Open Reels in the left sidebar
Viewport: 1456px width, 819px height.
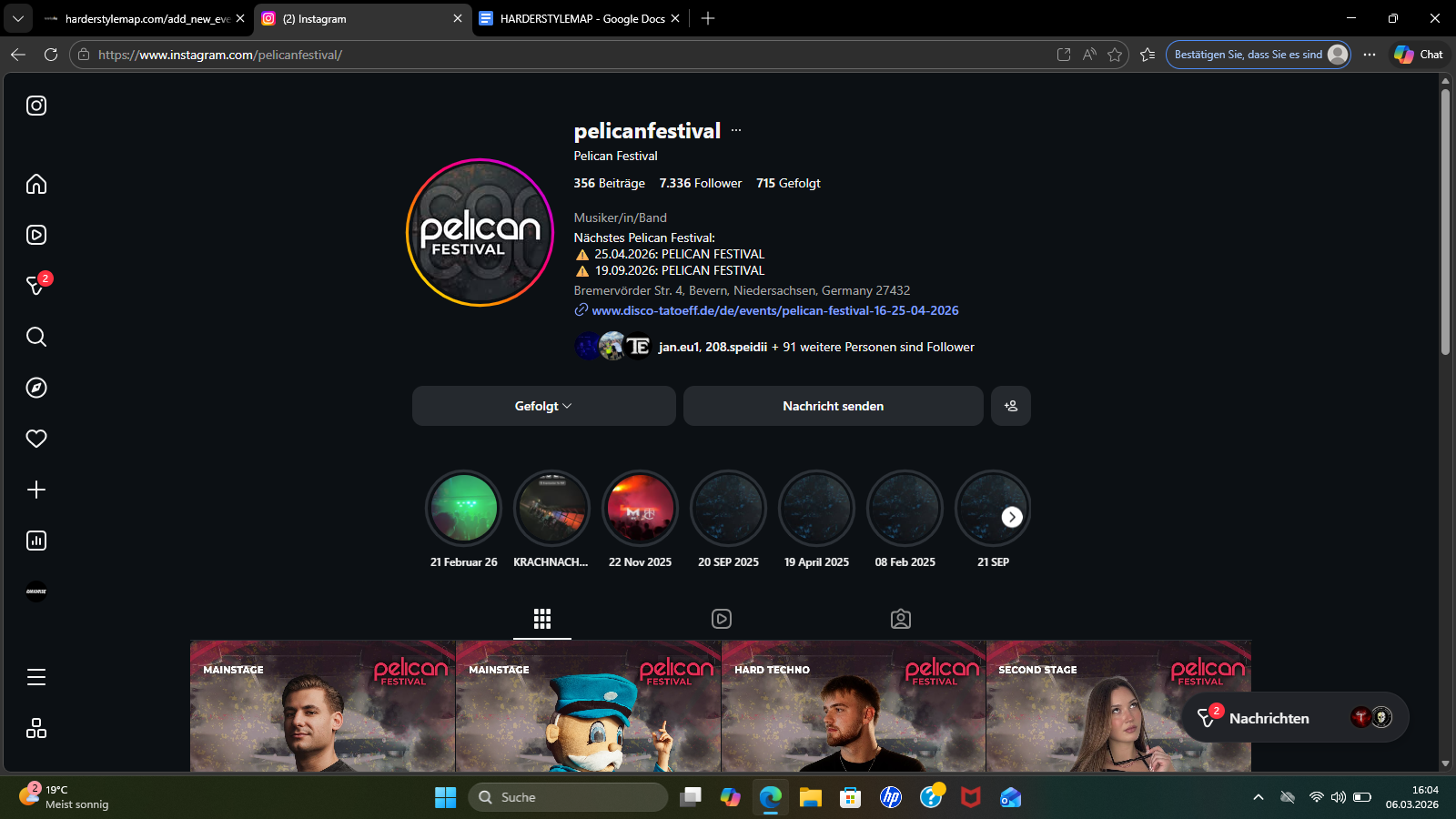tap(36, 235)
